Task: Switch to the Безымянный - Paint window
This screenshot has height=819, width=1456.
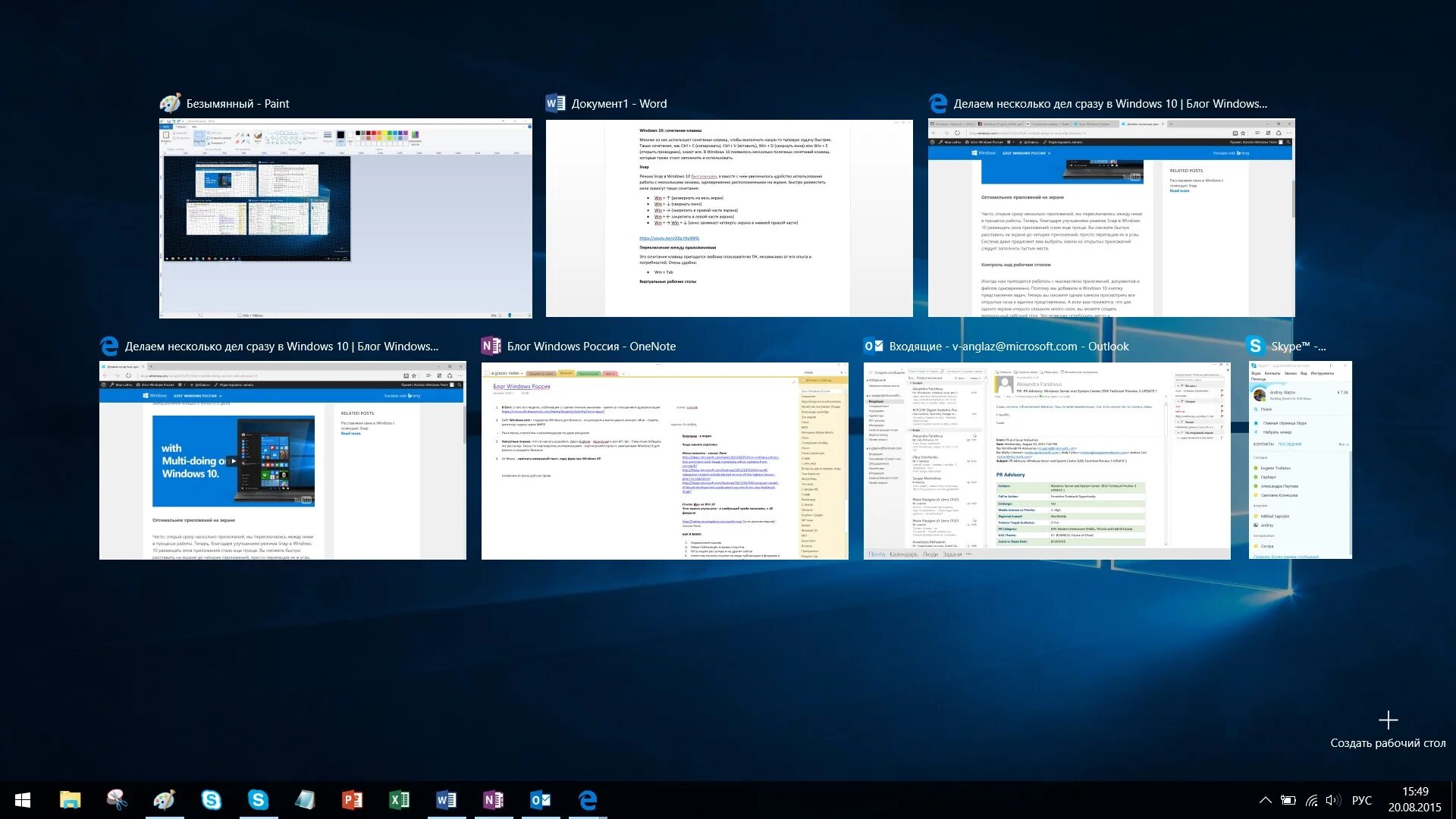Action: point(345,218)
